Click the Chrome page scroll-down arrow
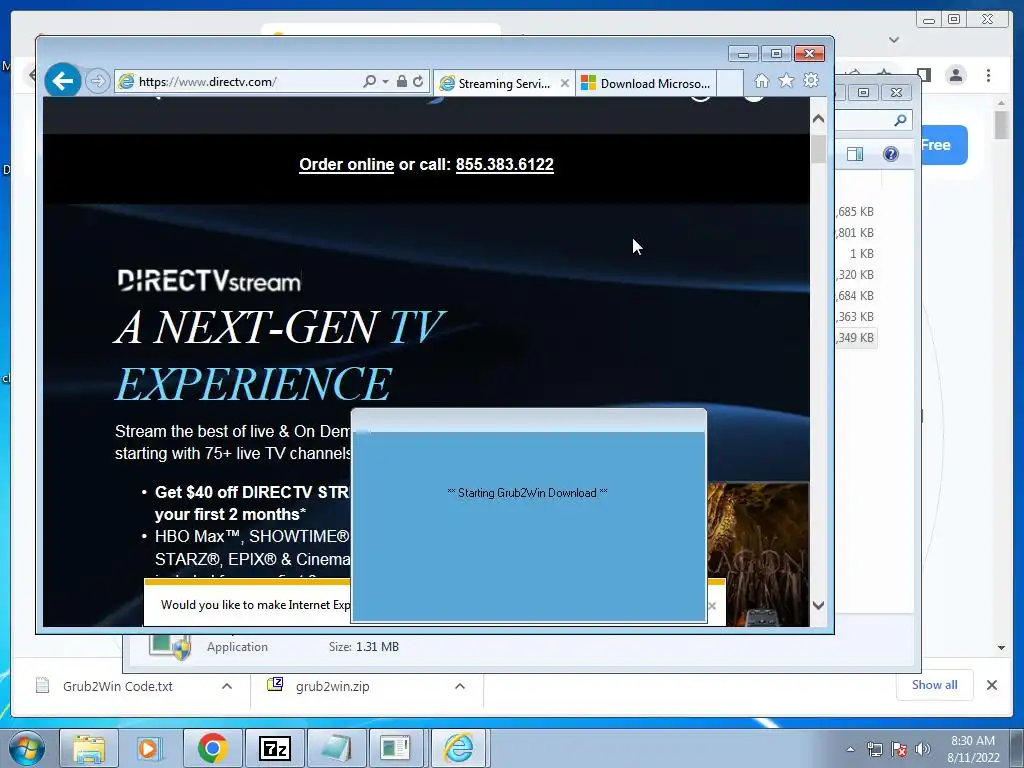This screenshot has width=1024, height=768. pyautogui.click(x=1002, y=648)
